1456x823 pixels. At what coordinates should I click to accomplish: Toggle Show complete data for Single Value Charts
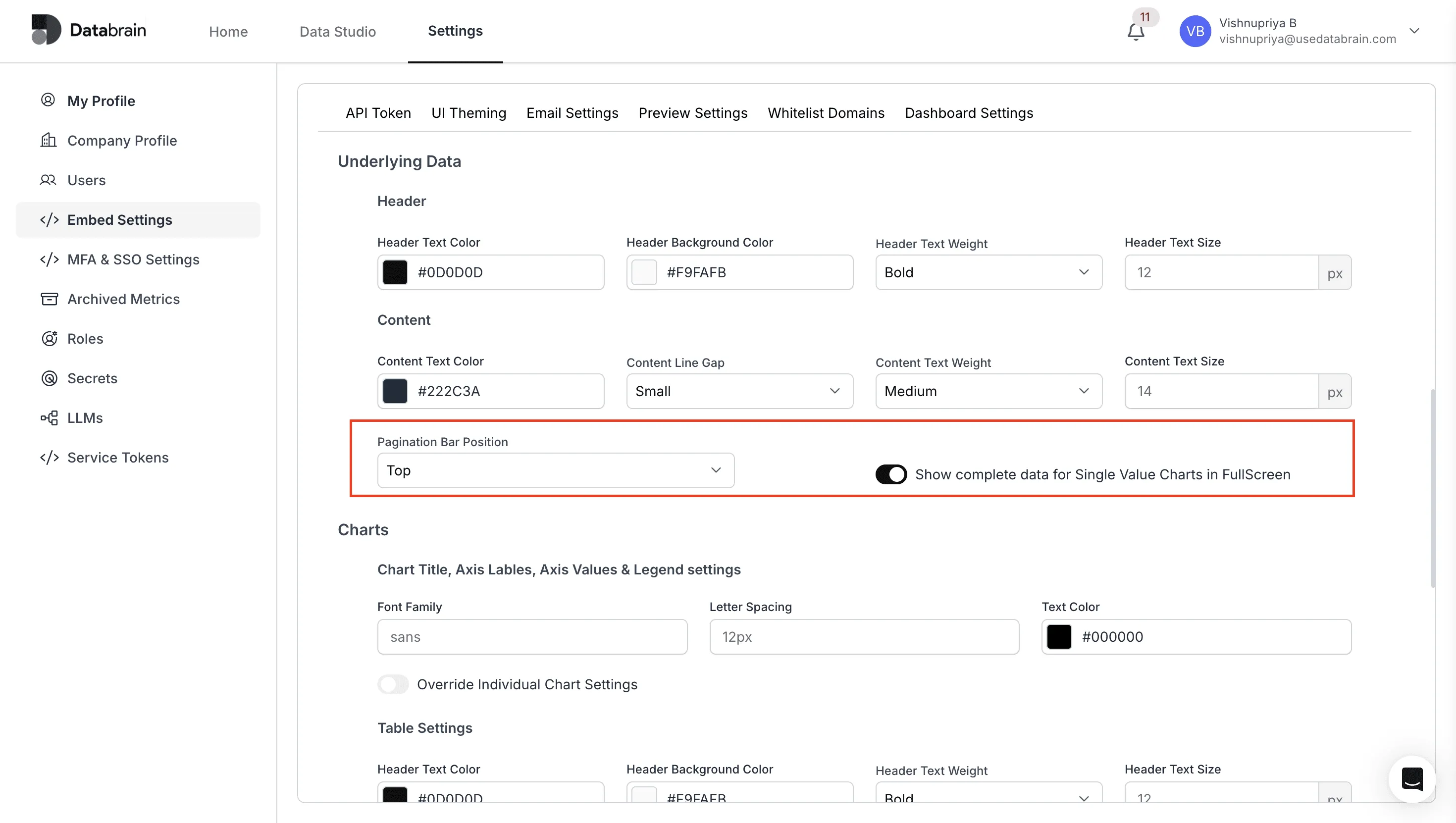pos(891,474)
